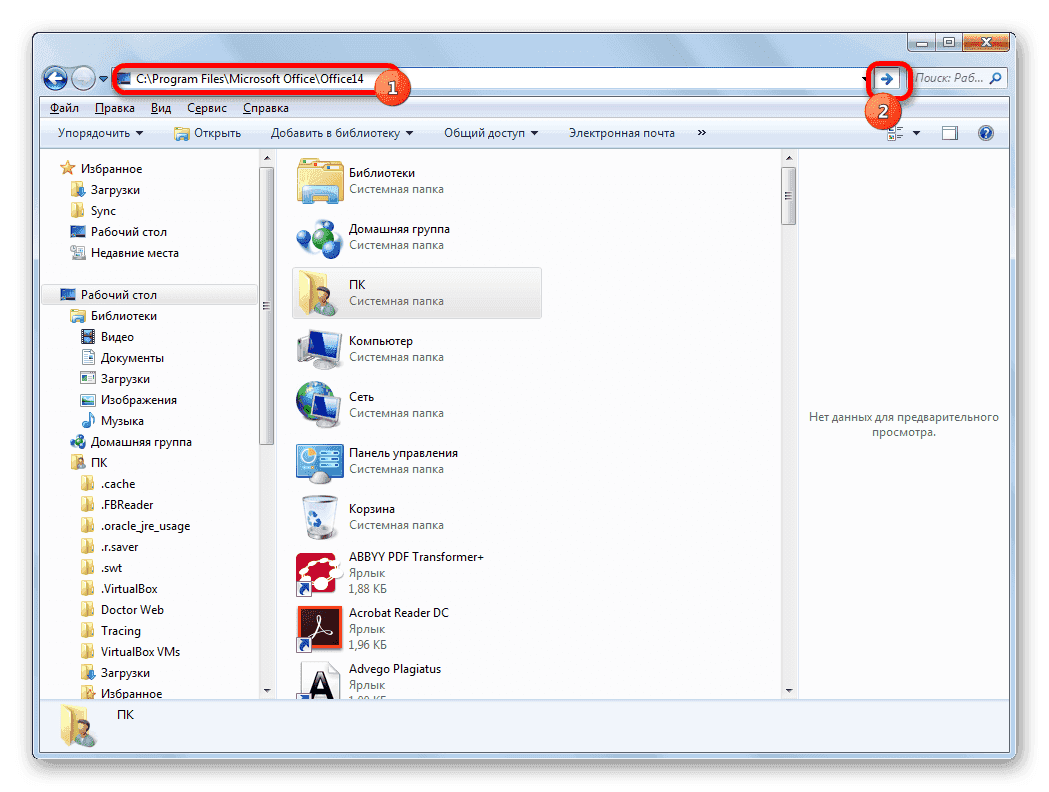Screen dimensions: 1049x792
Task: Click the search magnifier icon
Action: 995,78
